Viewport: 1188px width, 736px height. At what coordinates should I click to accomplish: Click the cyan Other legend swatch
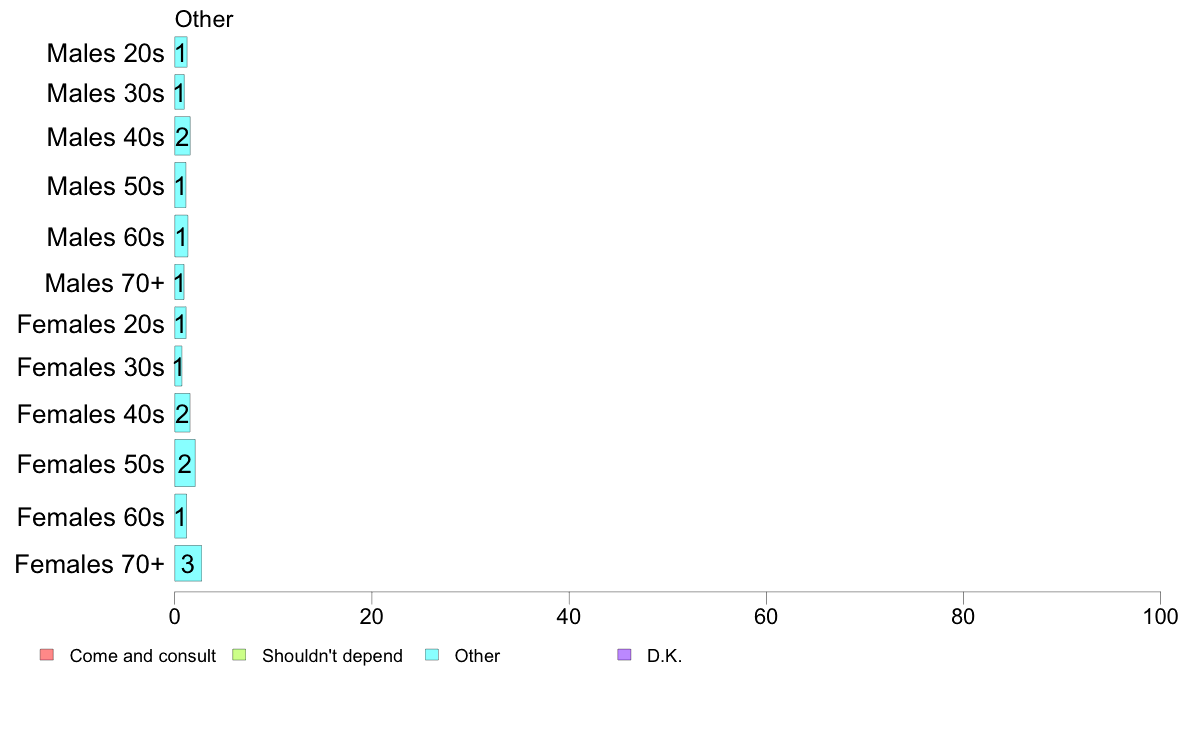[432, 655]
